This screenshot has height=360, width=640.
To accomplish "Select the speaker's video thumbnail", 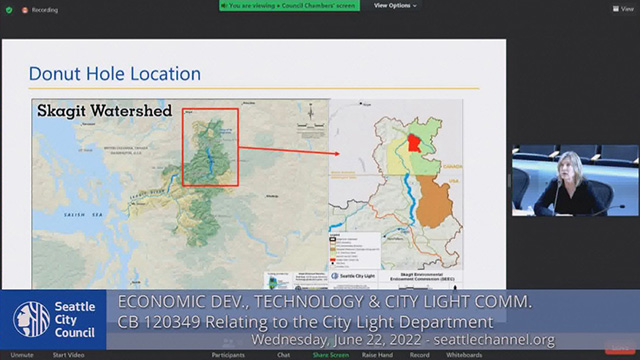I will [x=575, y=180].
